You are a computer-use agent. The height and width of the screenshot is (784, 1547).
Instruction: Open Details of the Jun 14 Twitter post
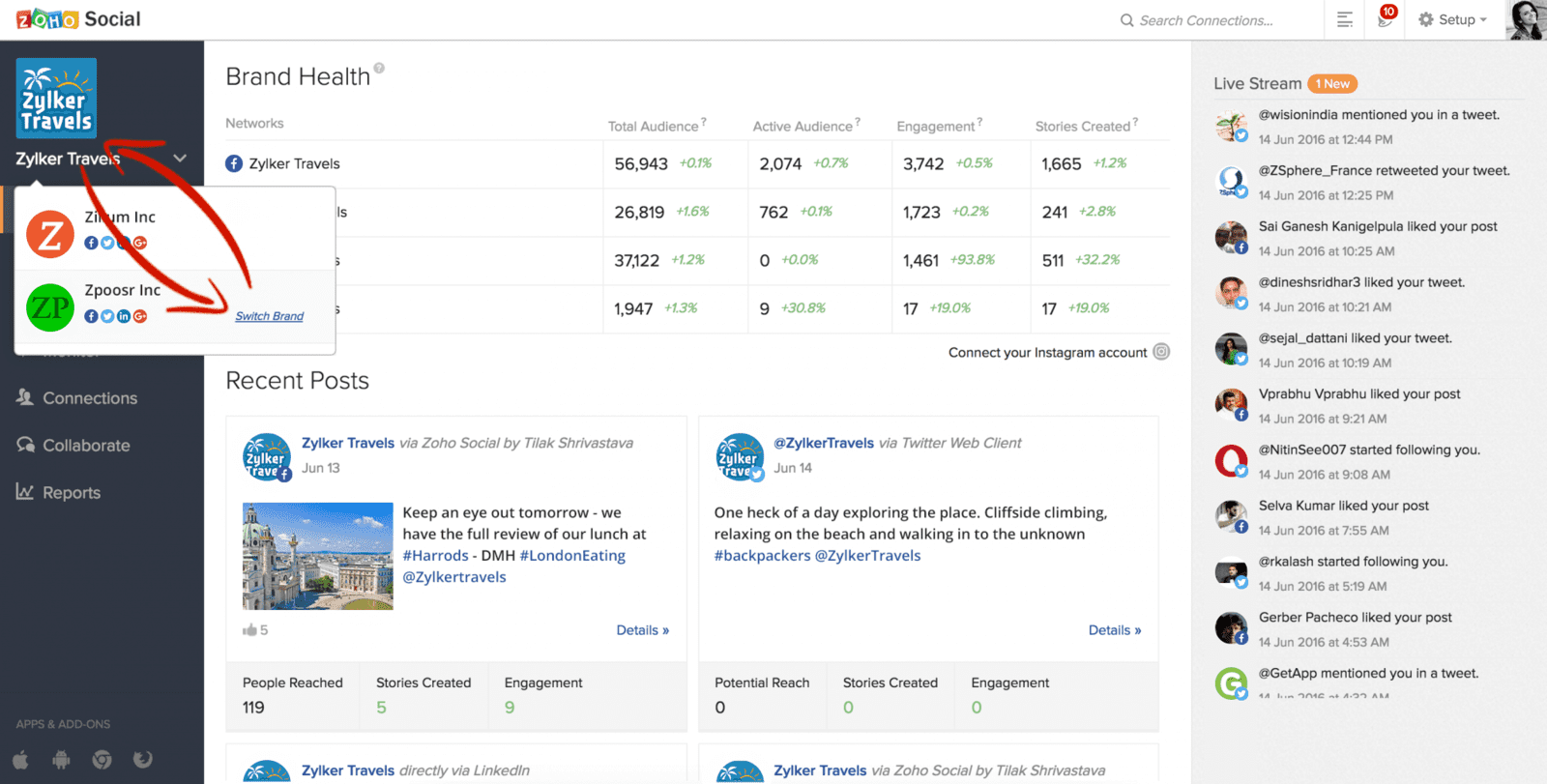[x=1115, y=630]
